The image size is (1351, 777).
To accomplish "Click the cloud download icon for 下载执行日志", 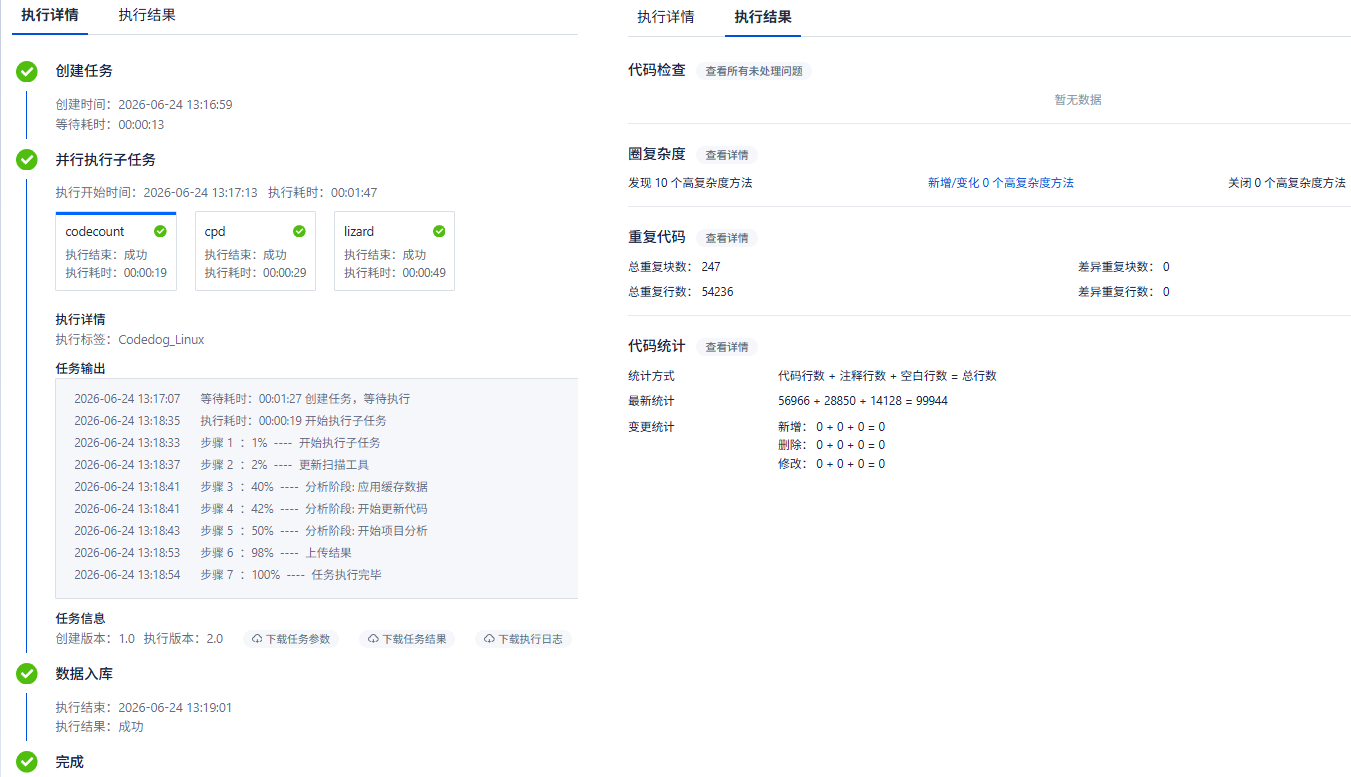I will click(490, 639).
